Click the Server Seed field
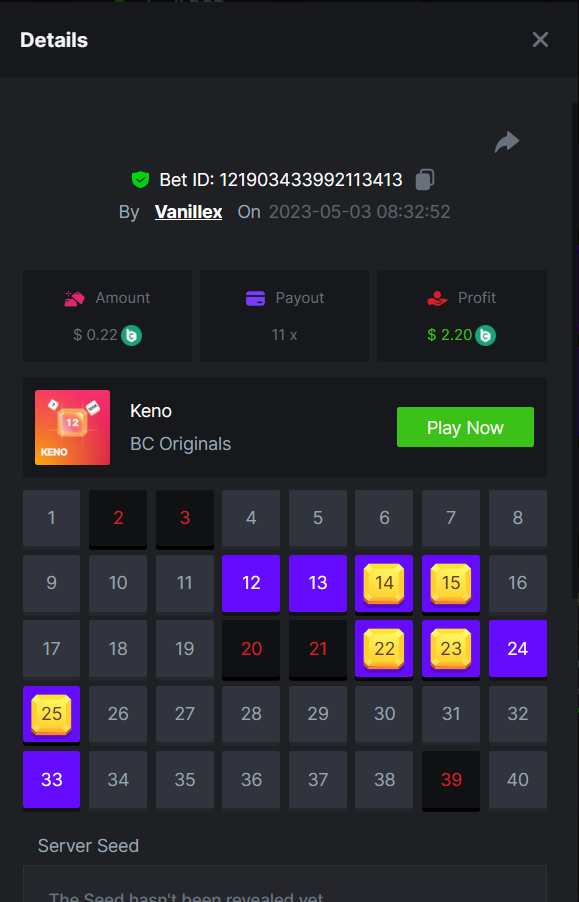The height and width of the screenshot is (902, 579). (285, 884)
